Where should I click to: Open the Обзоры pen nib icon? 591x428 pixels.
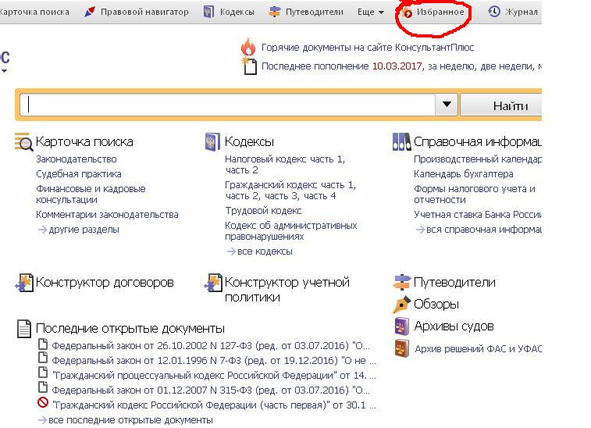click(x=401, y=304)
